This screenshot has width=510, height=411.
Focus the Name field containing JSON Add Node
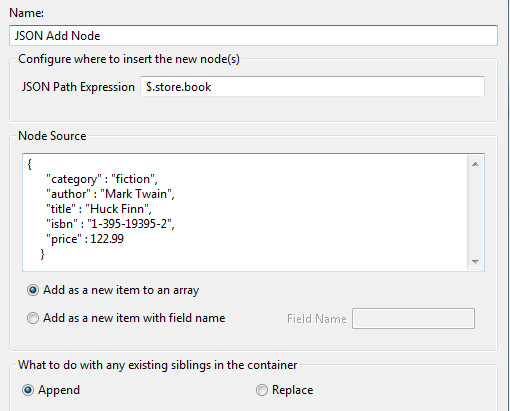point(253,35)
